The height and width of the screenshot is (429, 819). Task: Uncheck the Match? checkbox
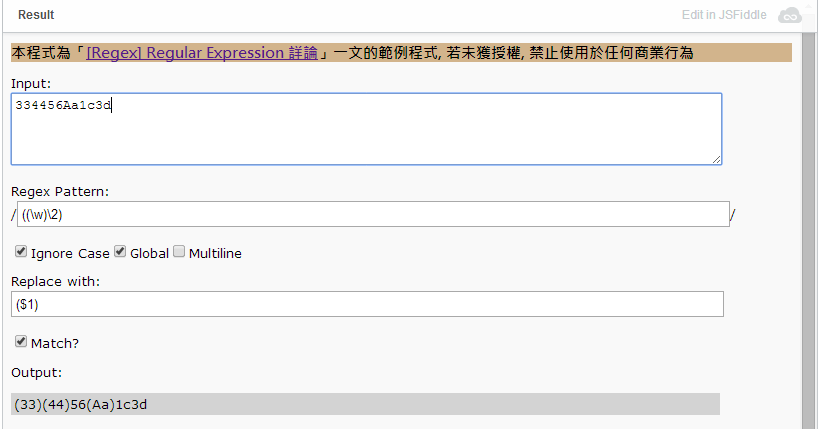21,342
